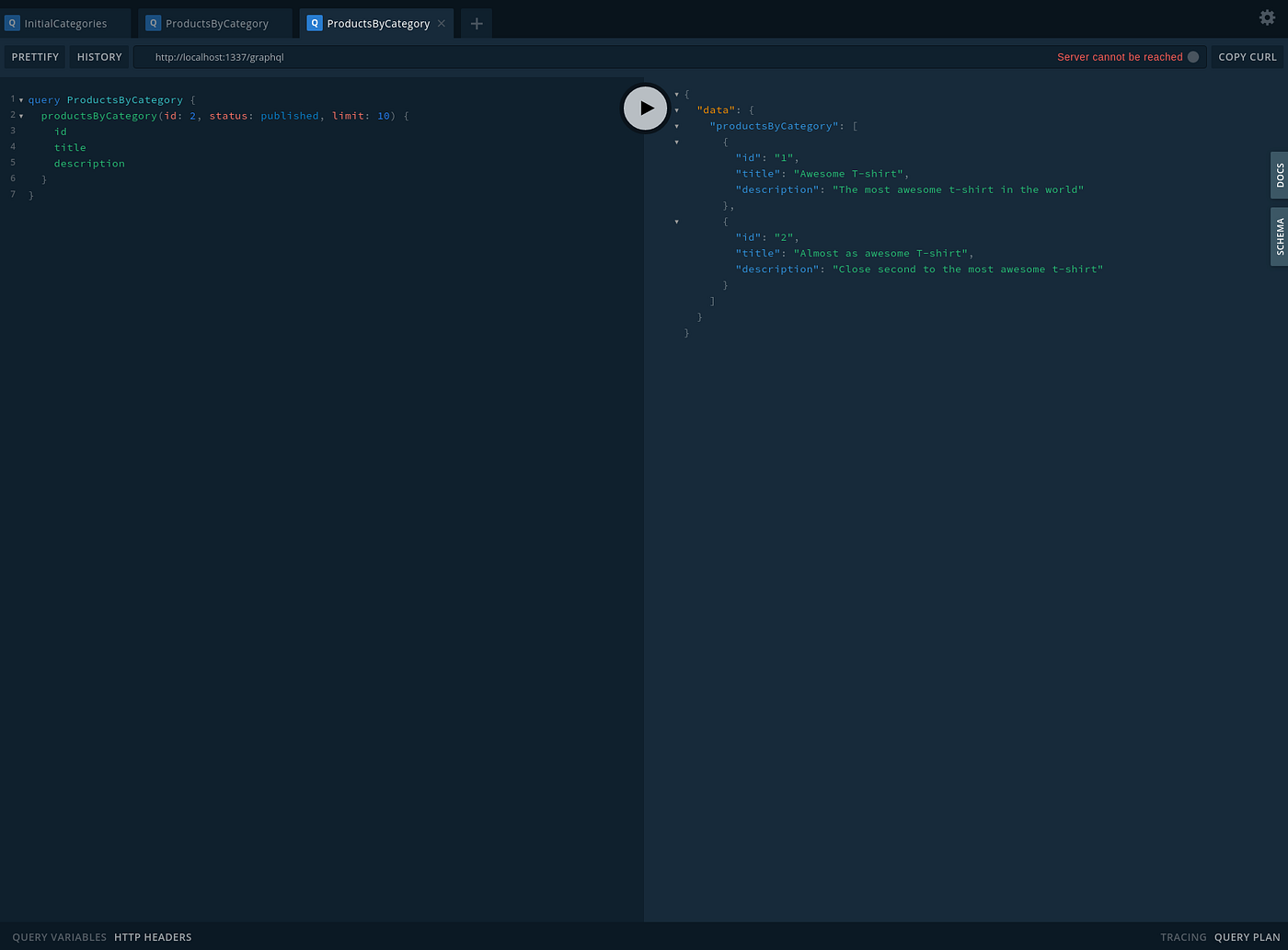Image resolution: width=1288 pixels, height=950 pixels.
Task: Click the 'published' value in the query
Action: tap(290, 116)
